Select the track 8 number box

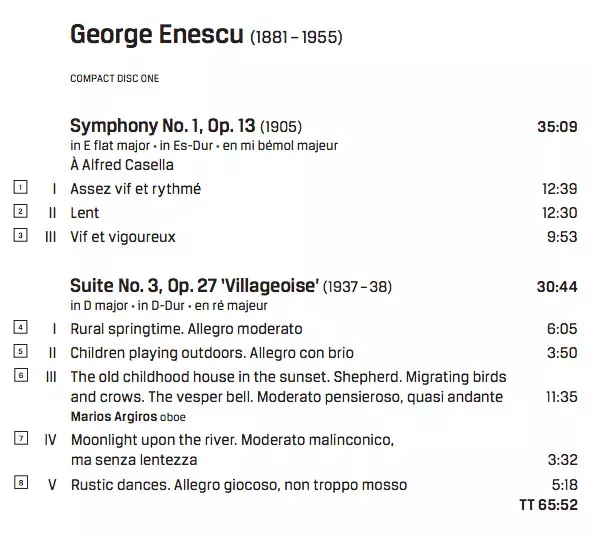point(20,482)
